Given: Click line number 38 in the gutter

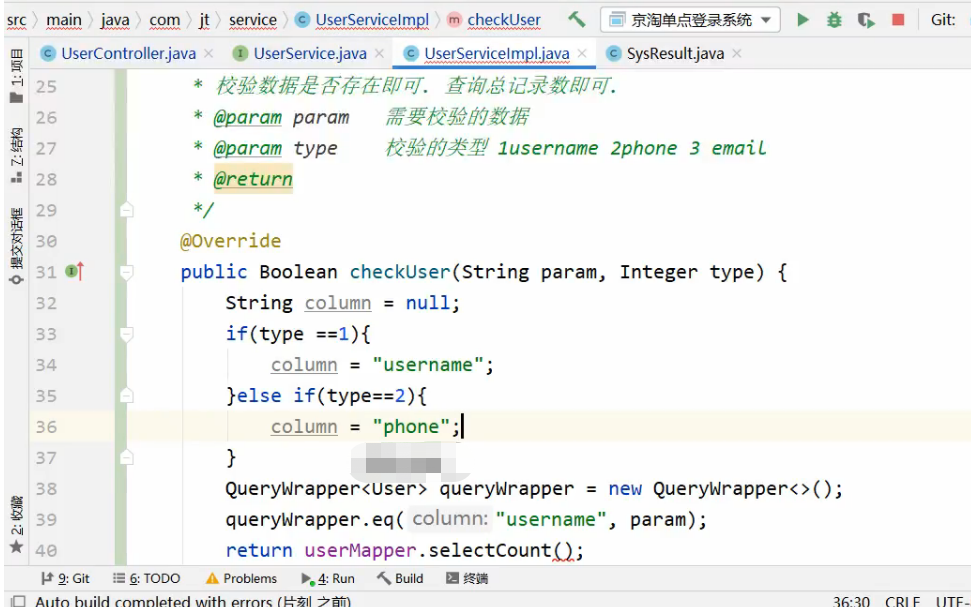Looking at the screenshot, I should tap(46, 489).
